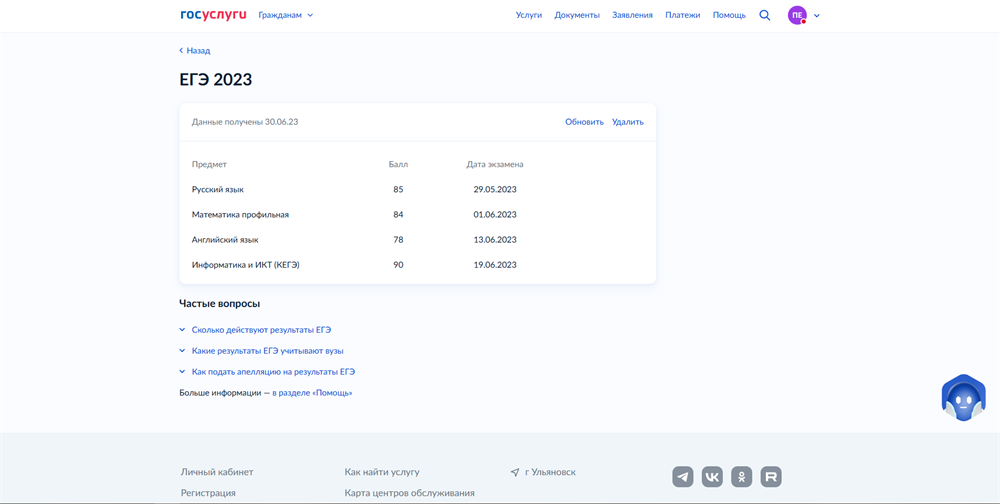Open the Услуги menu item
The height and width of the screenshot is (504, 1000).
tap(529, 15)
